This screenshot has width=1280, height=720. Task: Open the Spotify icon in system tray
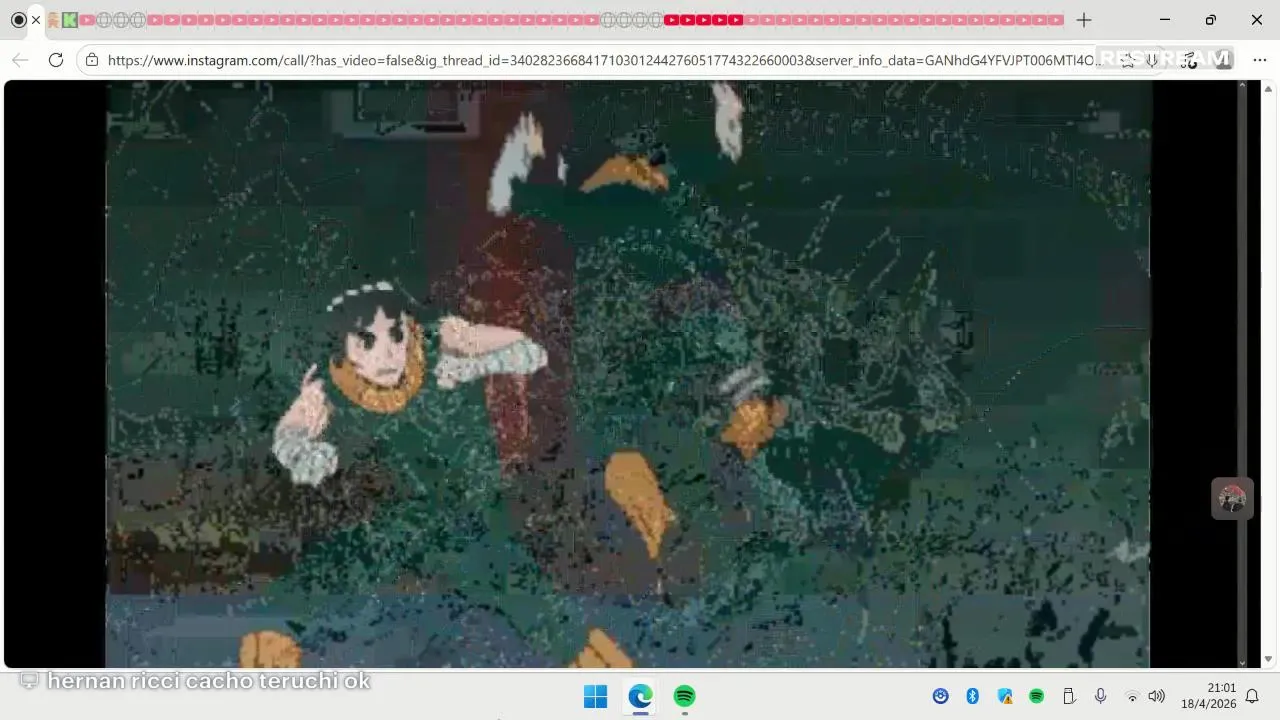tap(1036, 696)
